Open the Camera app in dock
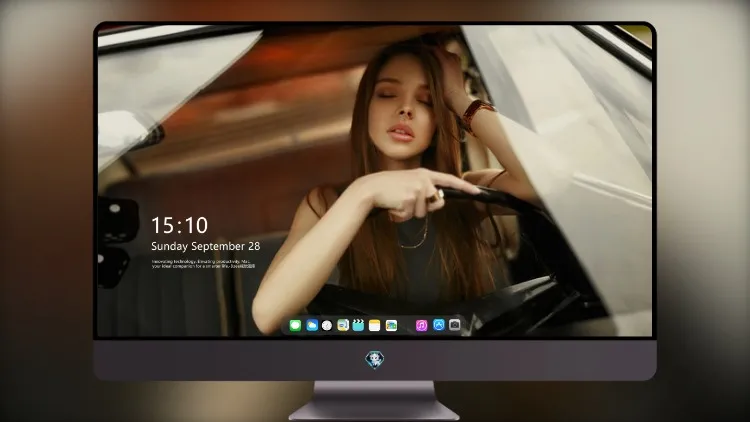 pos(455,325)
